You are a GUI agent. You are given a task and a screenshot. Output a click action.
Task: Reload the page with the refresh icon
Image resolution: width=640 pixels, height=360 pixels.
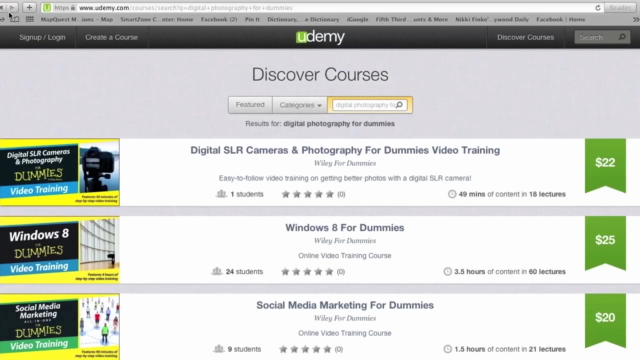[598, 8]
